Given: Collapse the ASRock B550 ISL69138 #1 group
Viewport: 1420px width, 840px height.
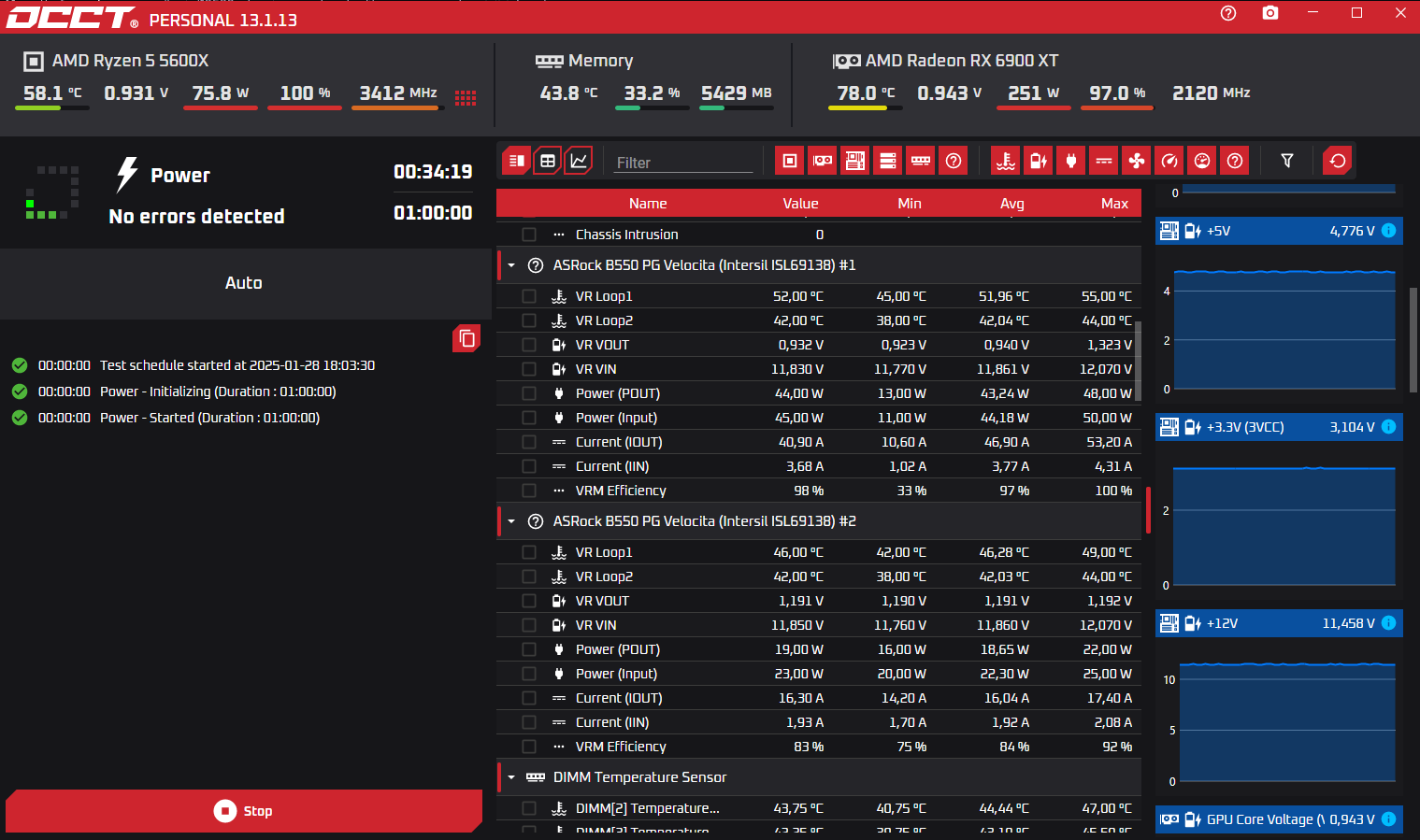Looking at the screenshot, I should pos(511,265).
